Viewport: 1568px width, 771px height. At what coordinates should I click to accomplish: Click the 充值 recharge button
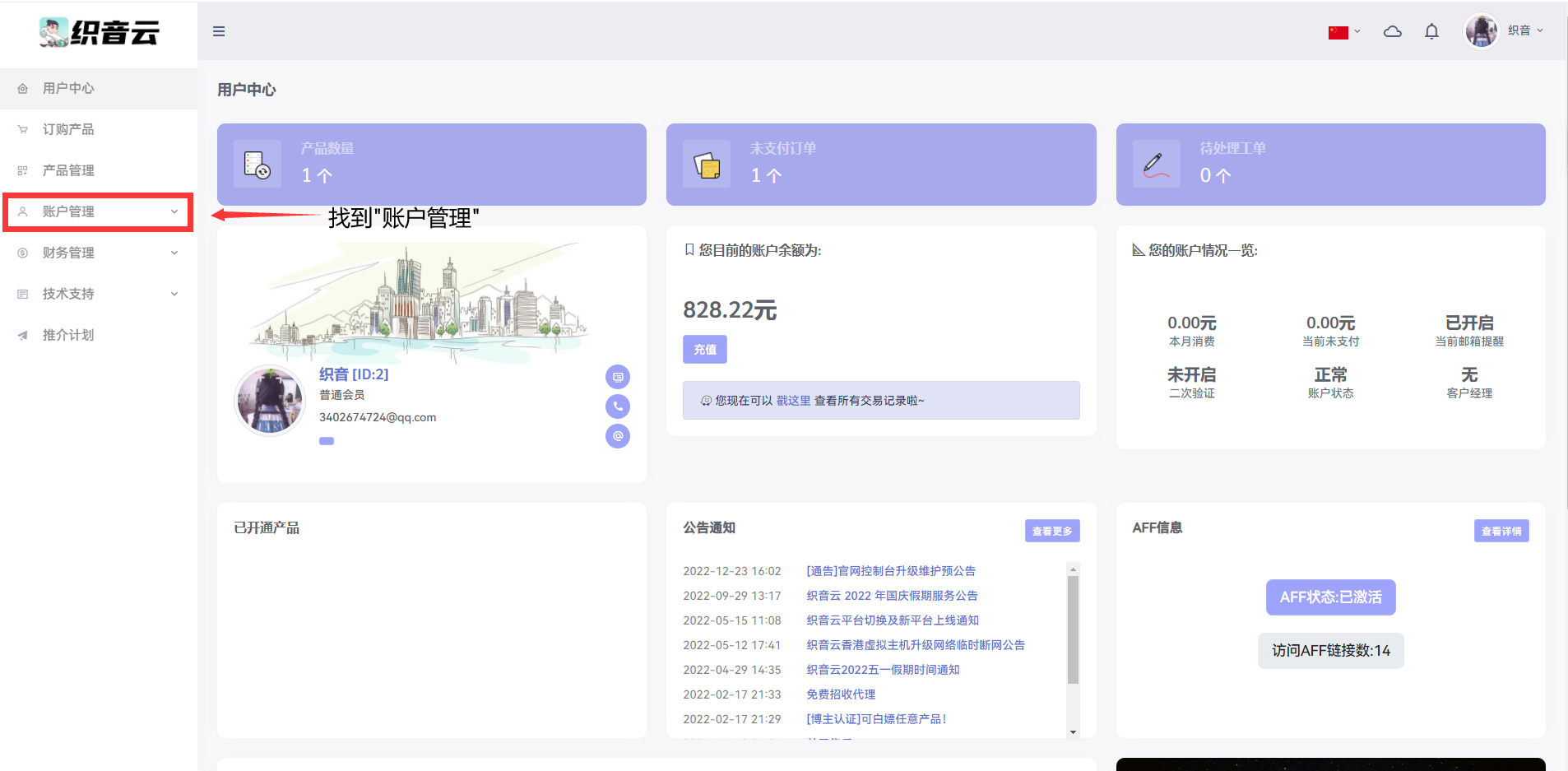click(704, 350)
